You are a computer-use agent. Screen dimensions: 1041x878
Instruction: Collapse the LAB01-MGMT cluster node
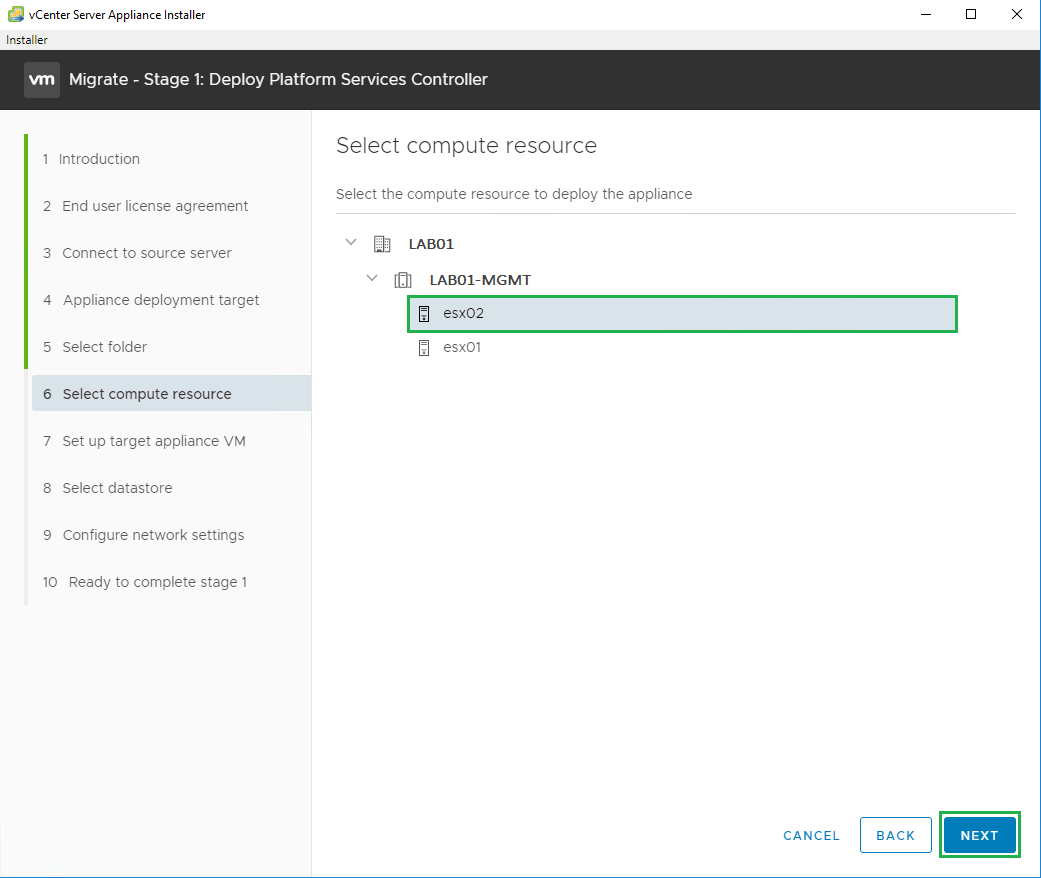(372, 279)
